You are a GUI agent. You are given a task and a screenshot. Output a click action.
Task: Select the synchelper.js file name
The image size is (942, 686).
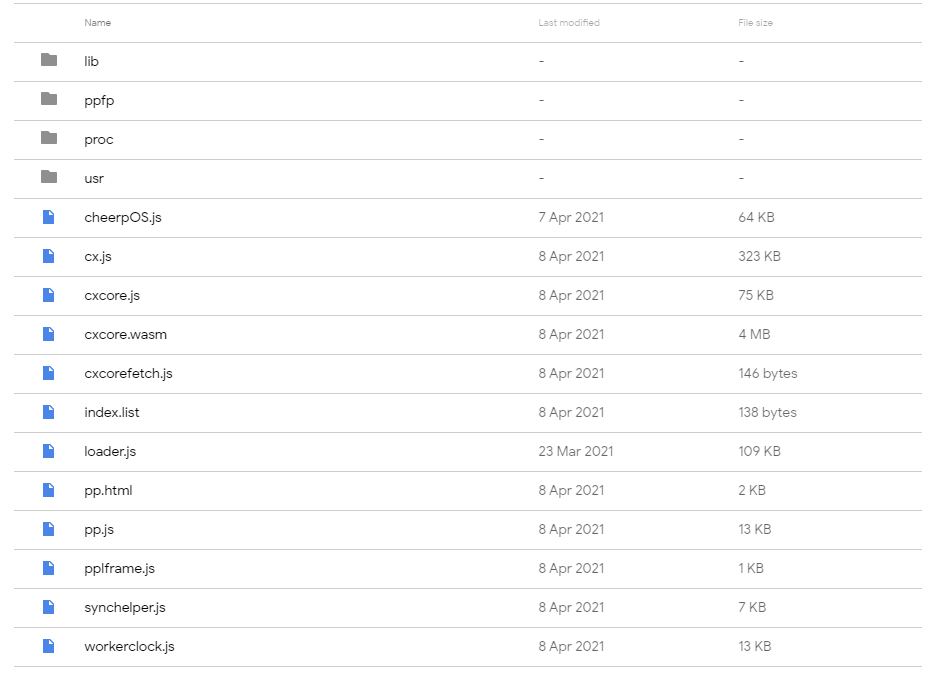(125, 607)
